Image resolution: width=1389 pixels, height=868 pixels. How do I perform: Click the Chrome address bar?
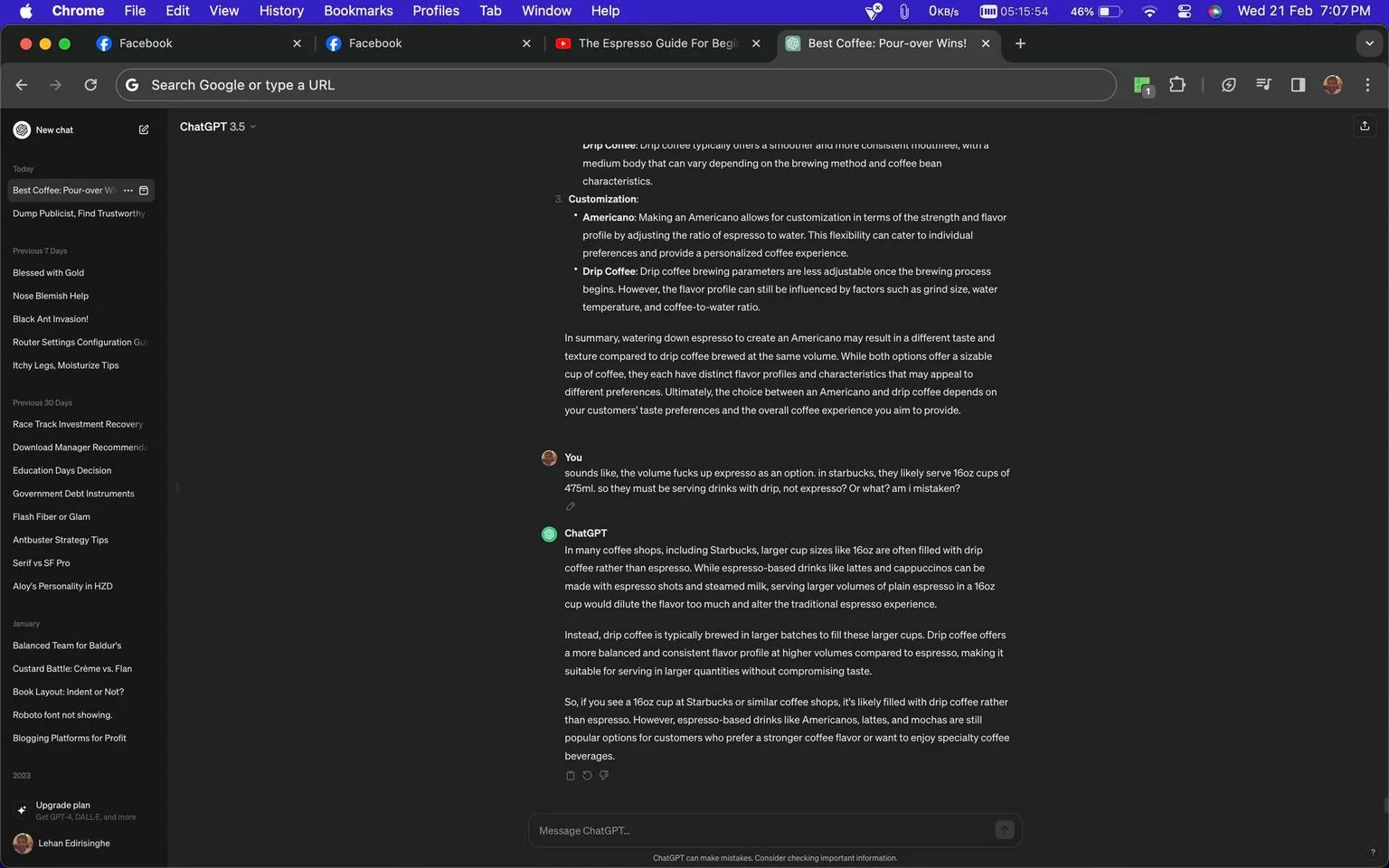(615, 85)
